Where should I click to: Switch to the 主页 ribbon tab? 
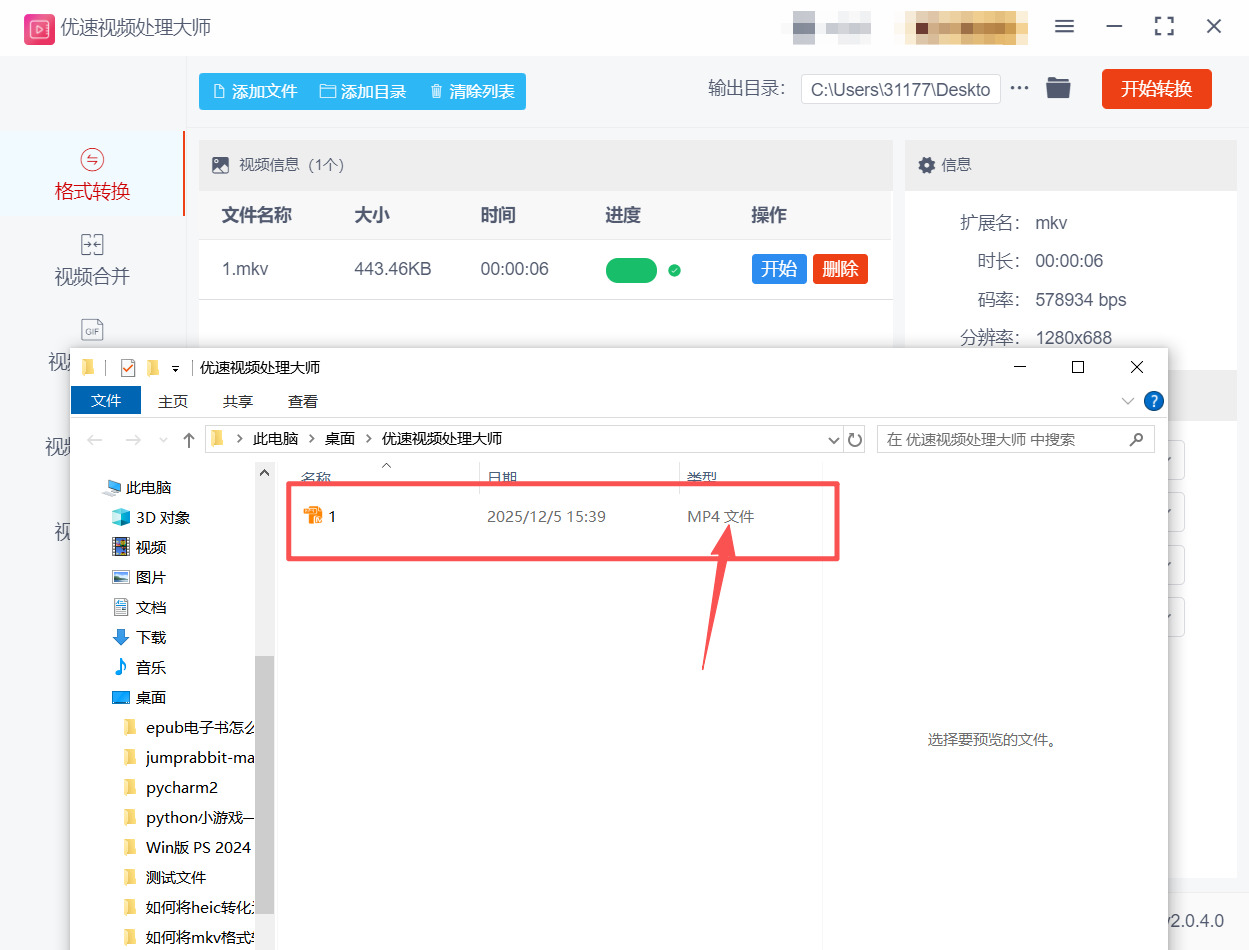pos(172,400)
